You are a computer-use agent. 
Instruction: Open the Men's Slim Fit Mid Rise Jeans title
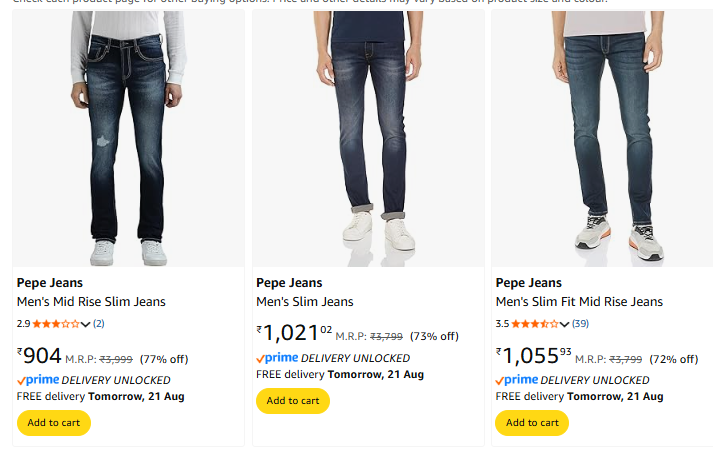pos(579,302)
